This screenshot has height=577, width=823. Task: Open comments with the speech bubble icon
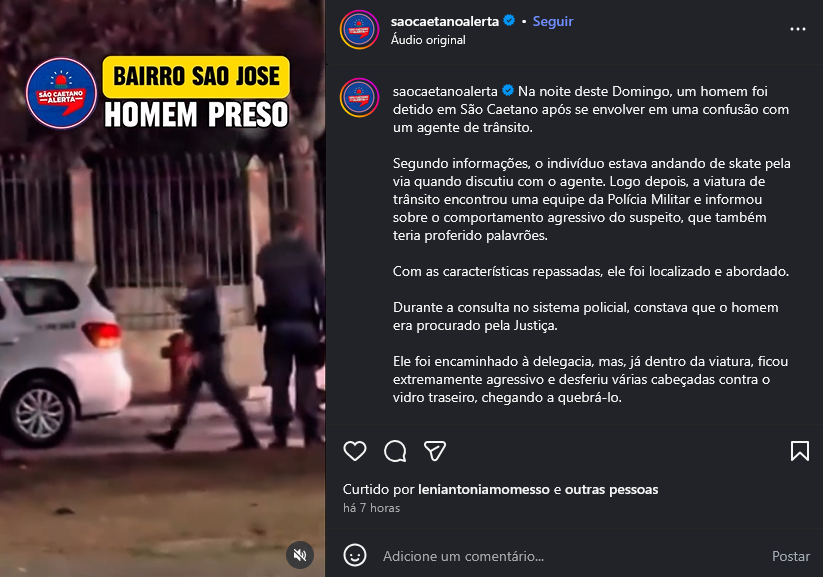[395, 451]
